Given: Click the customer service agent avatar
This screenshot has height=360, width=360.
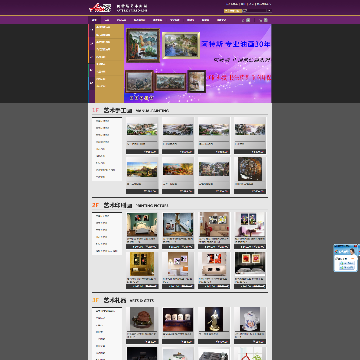Looking at the screenshot, I should tap(351, 252).
